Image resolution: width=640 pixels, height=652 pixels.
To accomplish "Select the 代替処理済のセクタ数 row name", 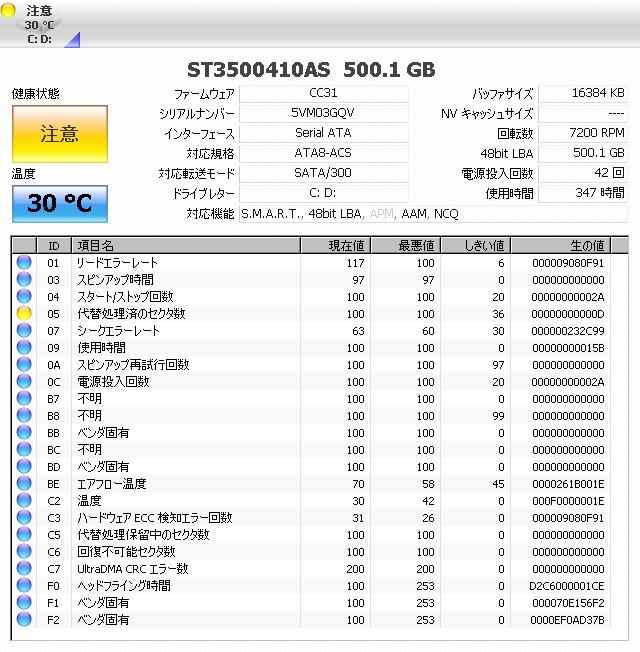I will [131, 314].
